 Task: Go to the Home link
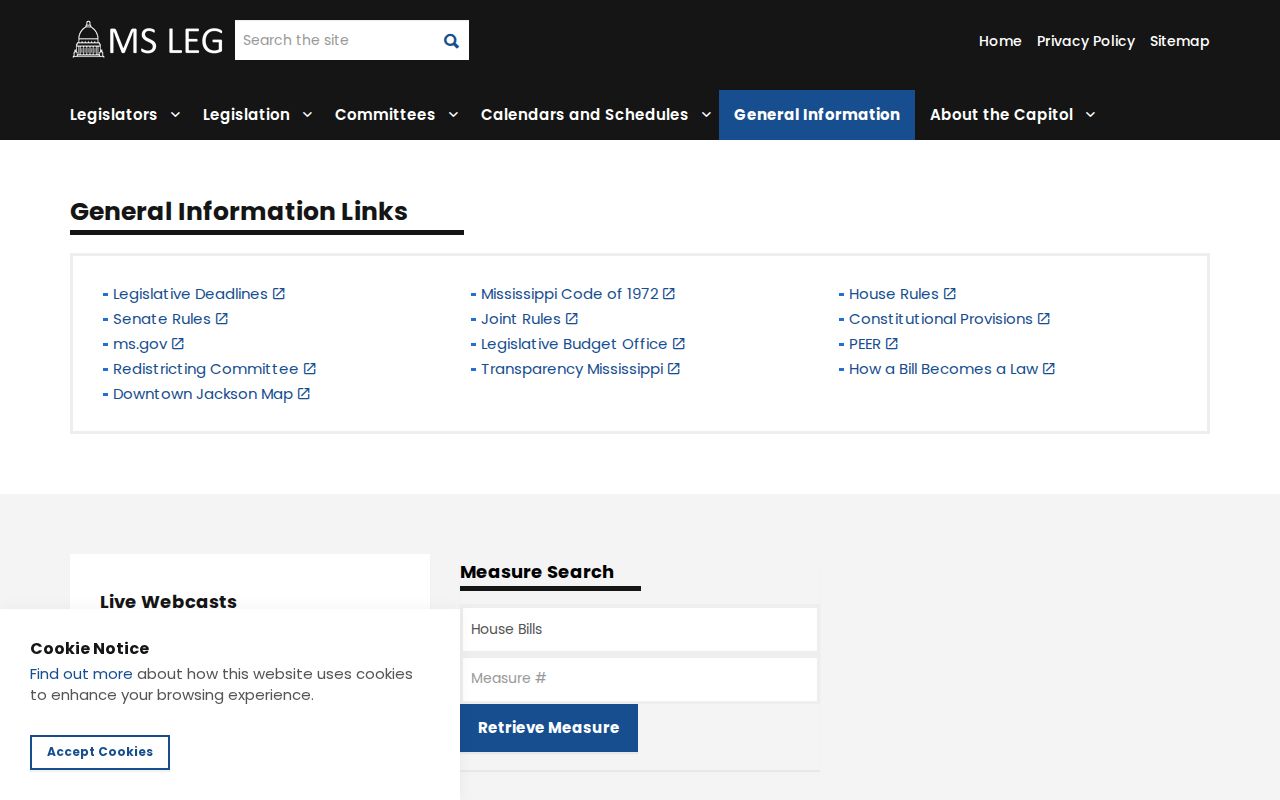(x=1000, y=41)
